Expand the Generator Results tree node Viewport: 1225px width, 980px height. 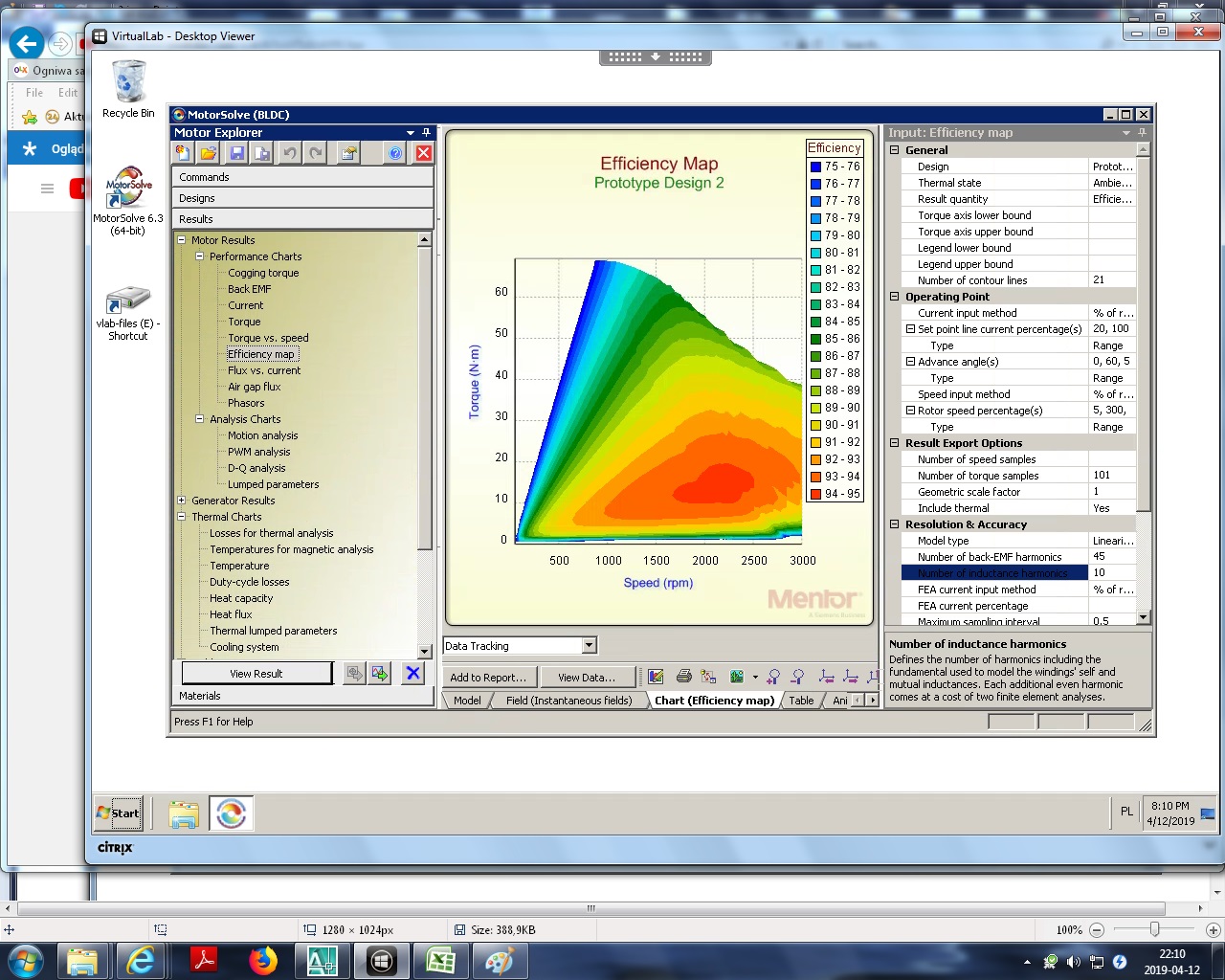click(x=182, y=501)
